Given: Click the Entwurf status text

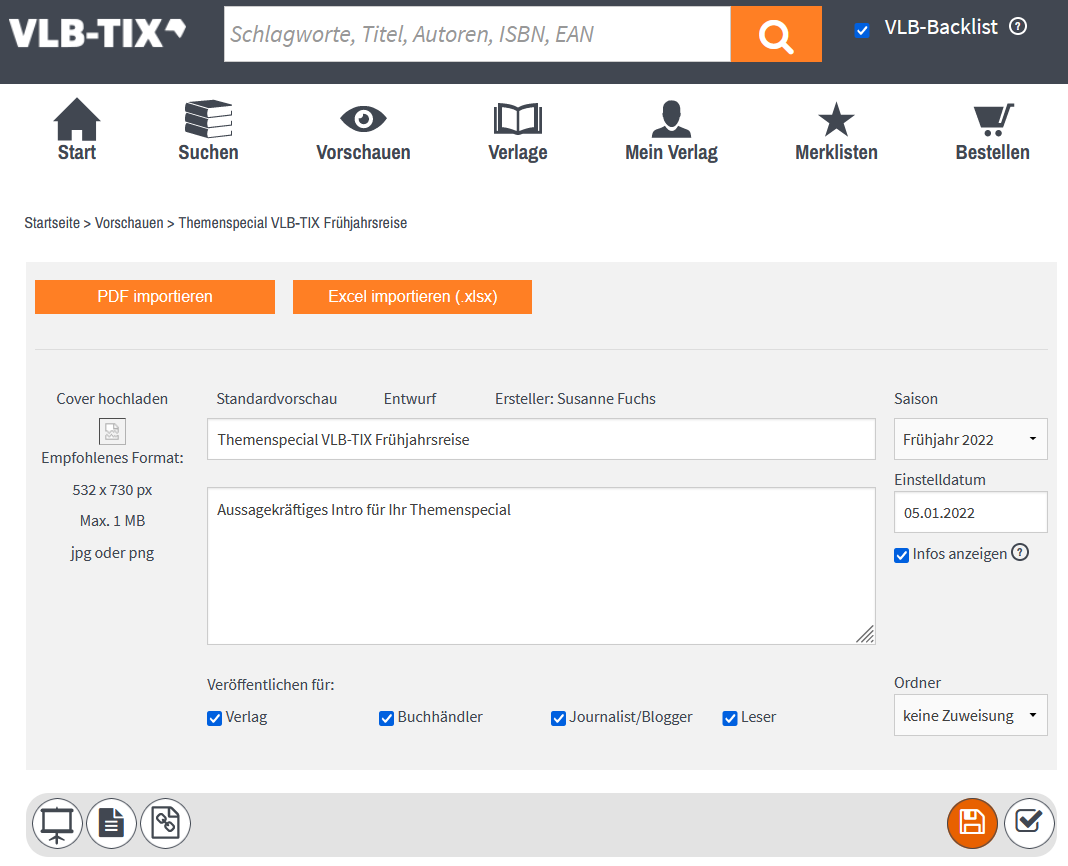Looking at the screenshot, I should [409, 399].
